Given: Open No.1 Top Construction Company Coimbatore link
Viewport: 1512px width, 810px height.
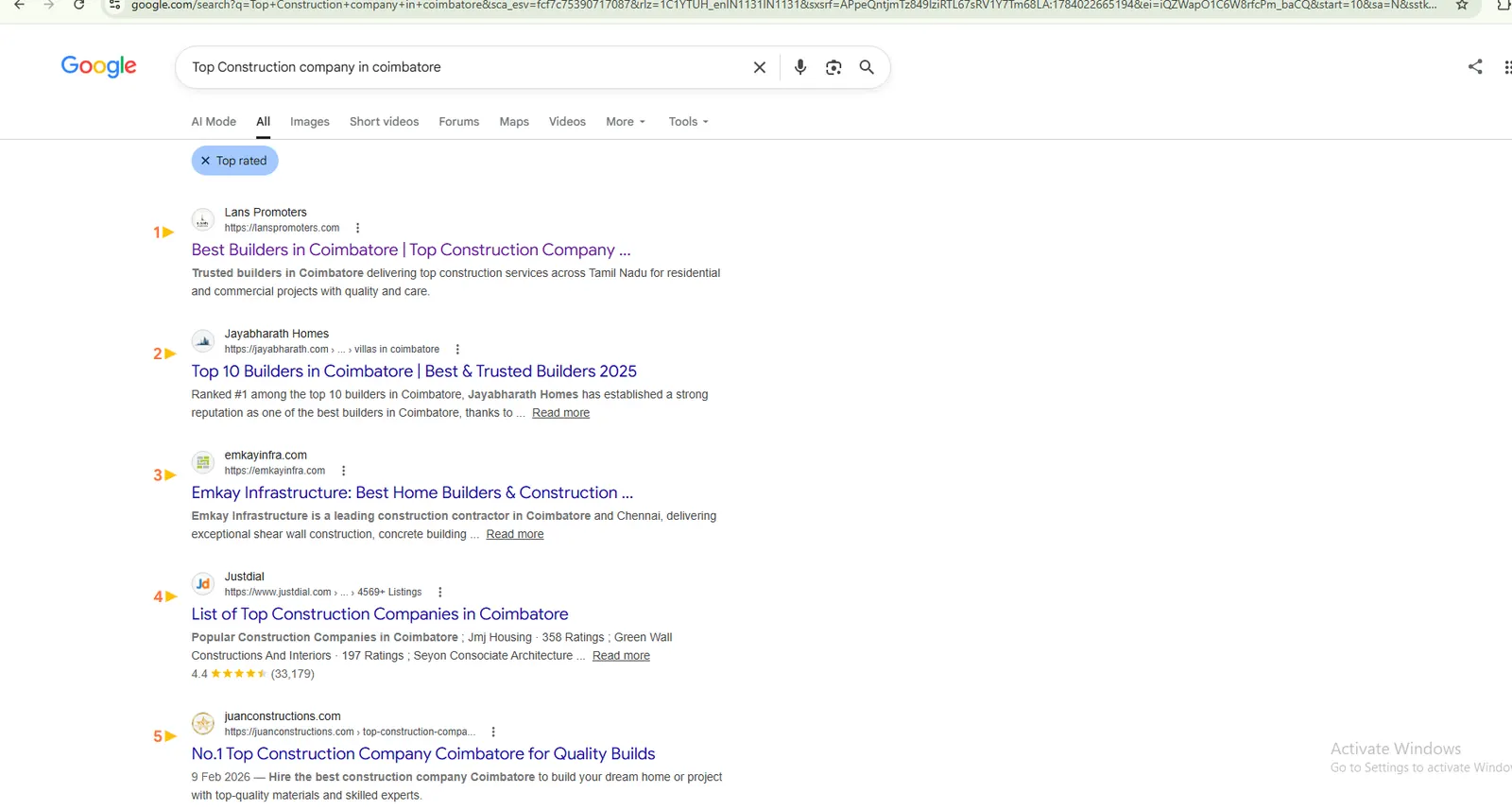Looking at the screenshot, I should [x=423, y=753].
